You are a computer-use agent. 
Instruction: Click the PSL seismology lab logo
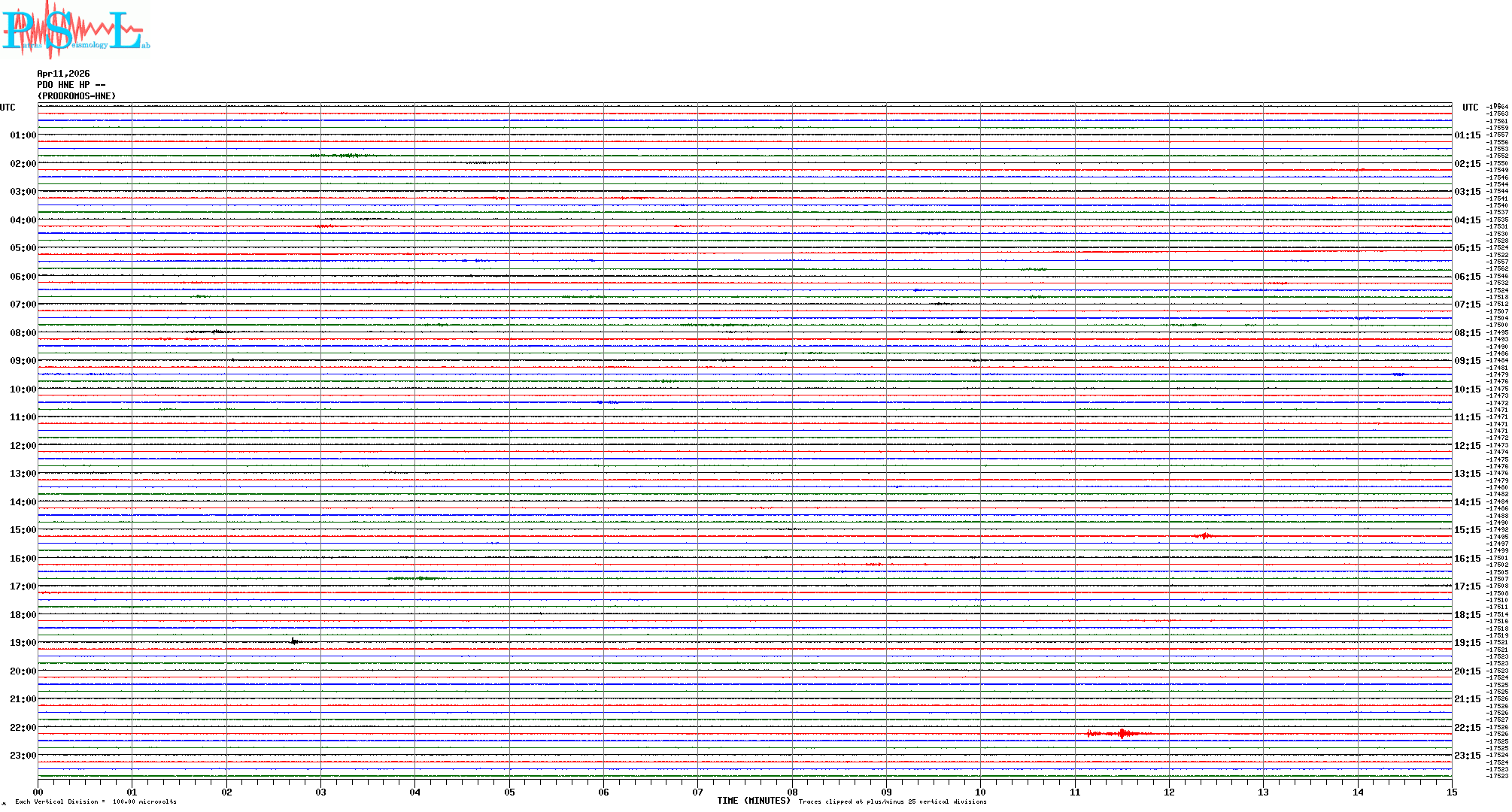click(x=74, y=29)
